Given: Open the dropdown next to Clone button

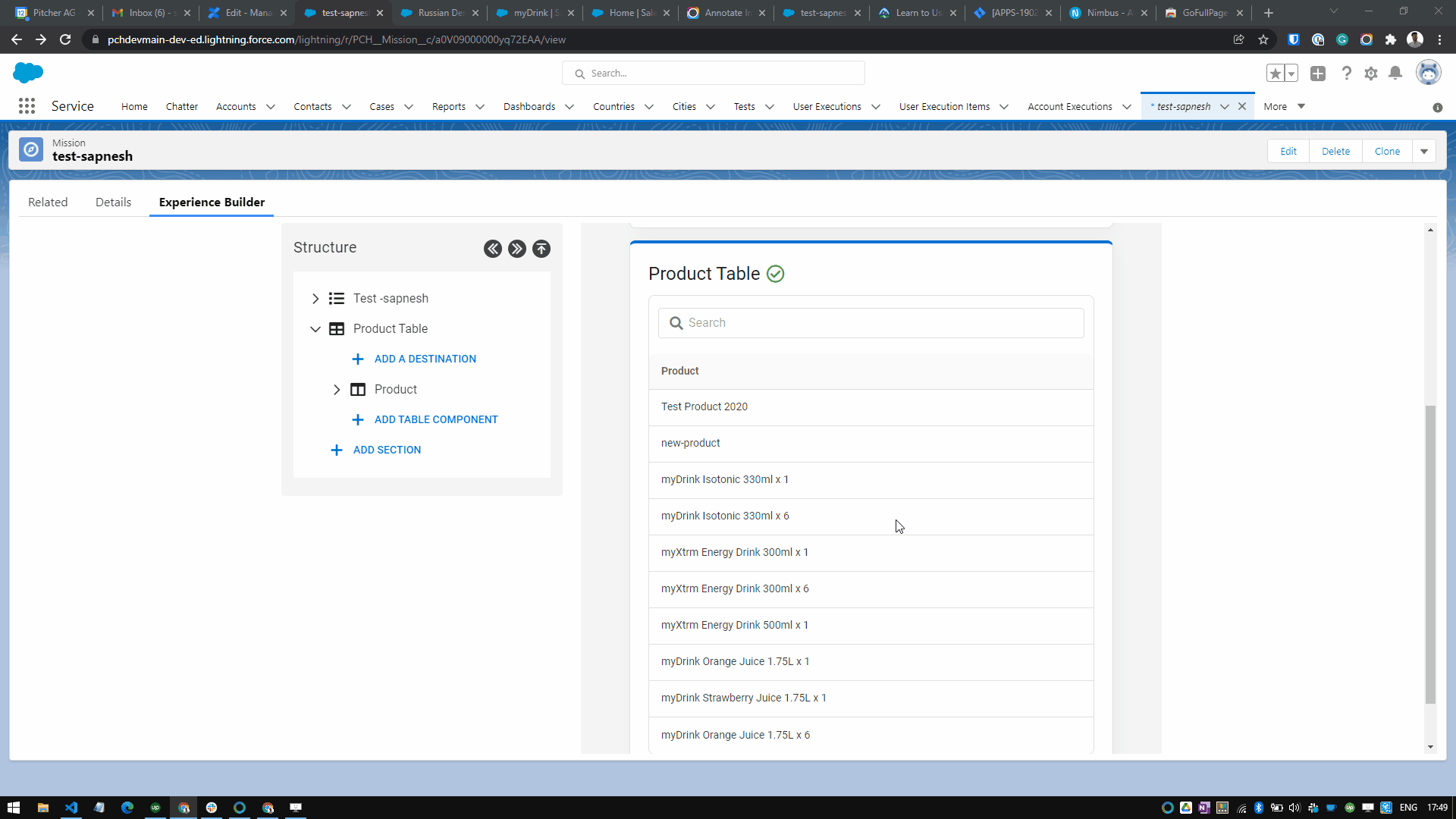Looking at the screenshot, I should pyautogui.click(x=1424, y=152).
